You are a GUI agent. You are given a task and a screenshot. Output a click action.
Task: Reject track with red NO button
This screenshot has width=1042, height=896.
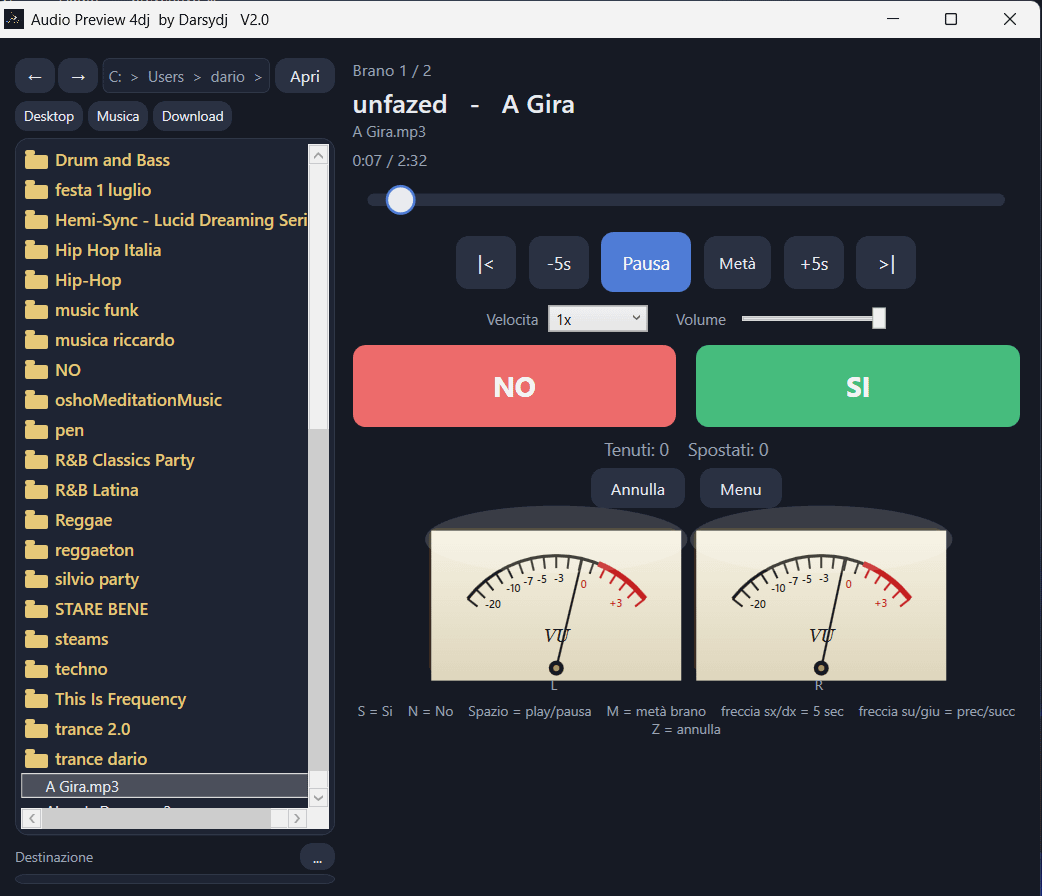[x=514, y=386]
